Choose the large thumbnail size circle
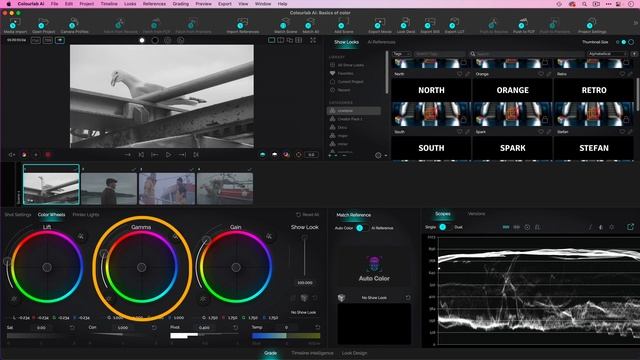Image resolution: width=640 pixels, height=360 pixels. pyautogui.click(x=631, y=42)
